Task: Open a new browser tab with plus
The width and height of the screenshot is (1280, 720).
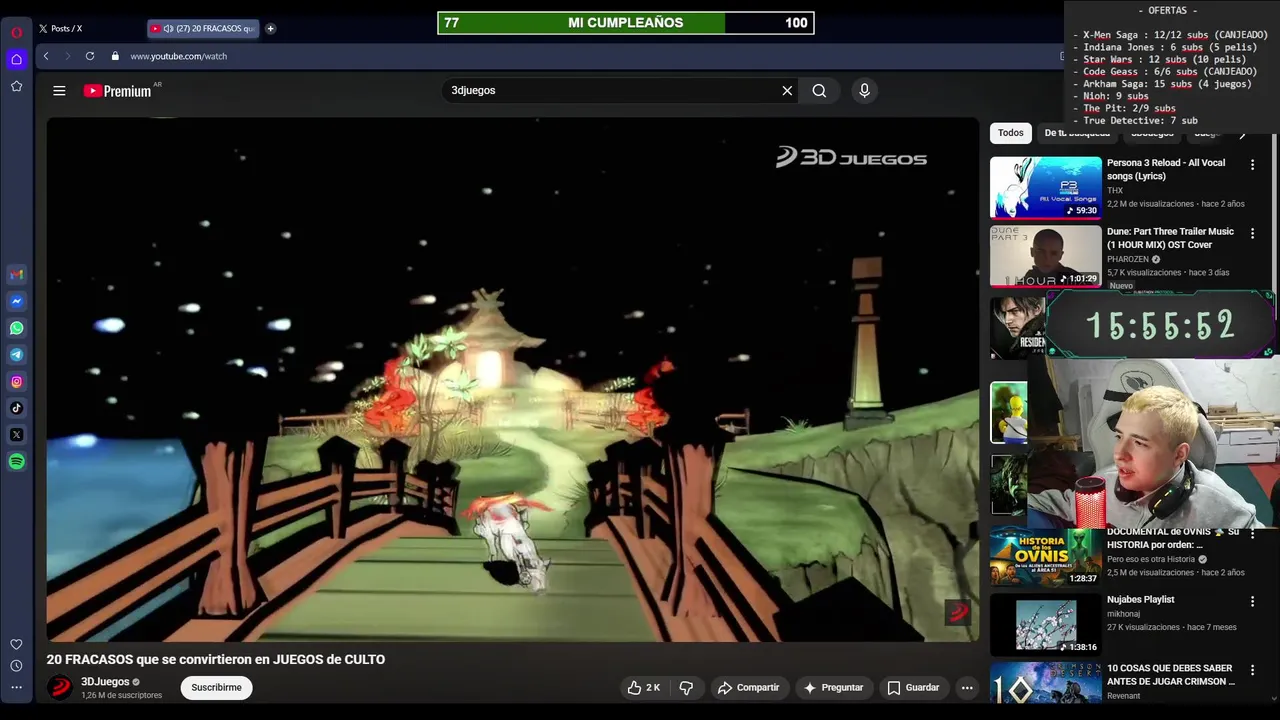Action: (x=270, y=28)
